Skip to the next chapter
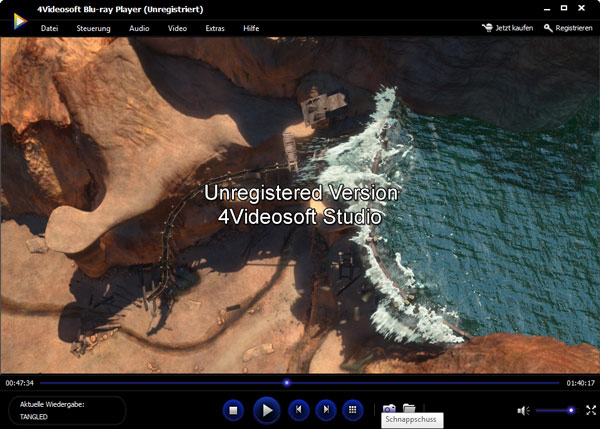 pyautogui.click(x=325, y=410)
